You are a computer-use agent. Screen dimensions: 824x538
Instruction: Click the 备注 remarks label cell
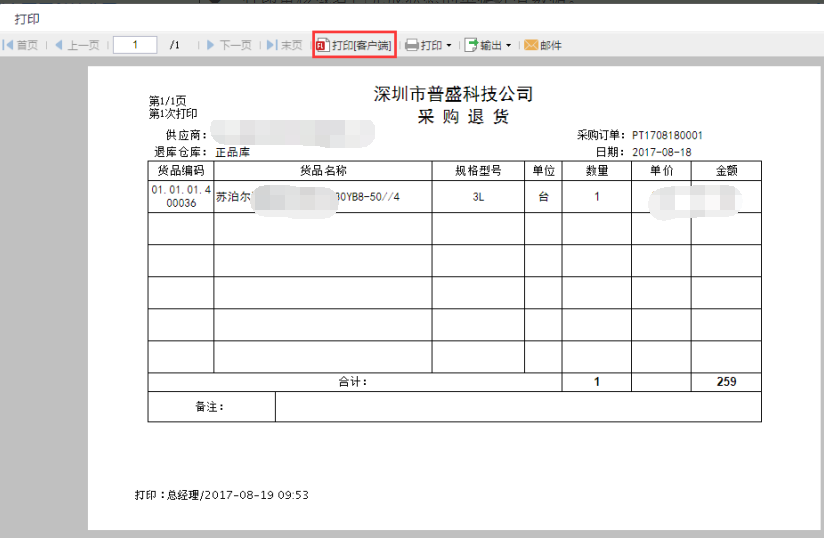[211, 407]
